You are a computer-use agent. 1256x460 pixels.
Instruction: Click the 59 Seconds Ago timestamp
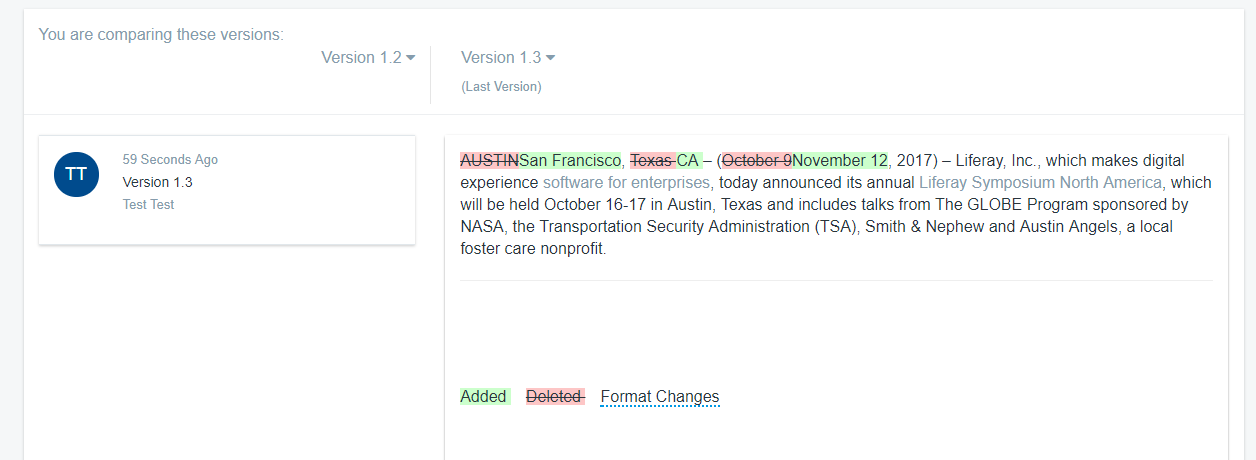click(170, 160)
